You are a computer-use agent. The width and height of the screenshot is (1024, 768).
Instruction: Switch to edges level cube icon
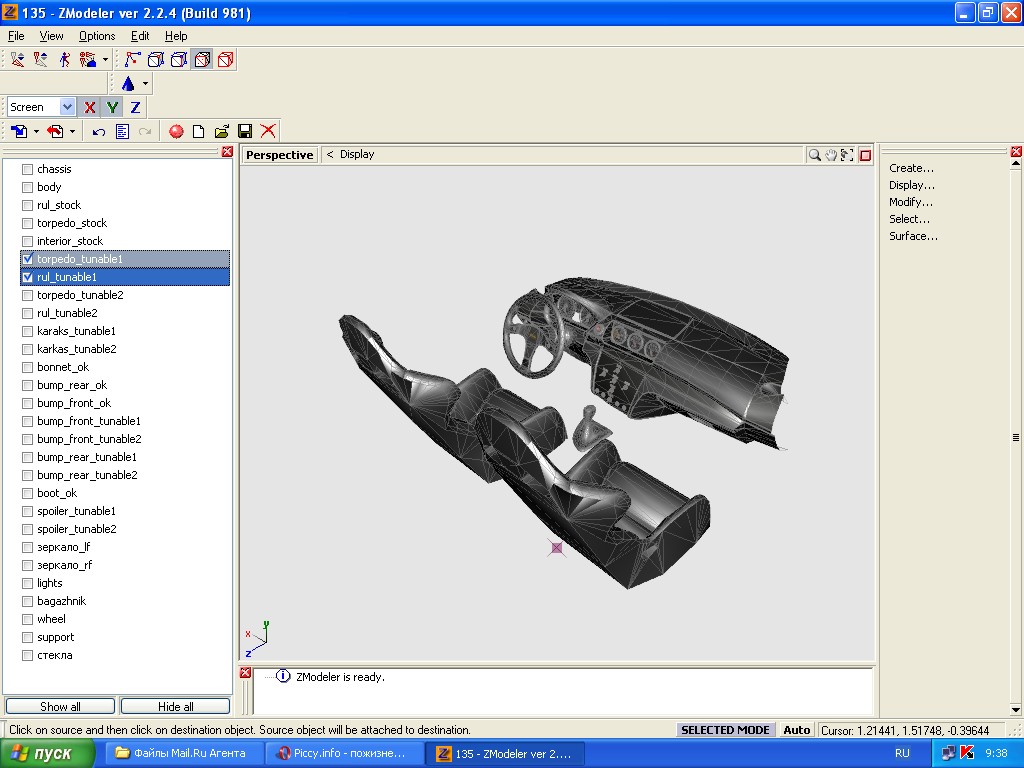(155, 59)
